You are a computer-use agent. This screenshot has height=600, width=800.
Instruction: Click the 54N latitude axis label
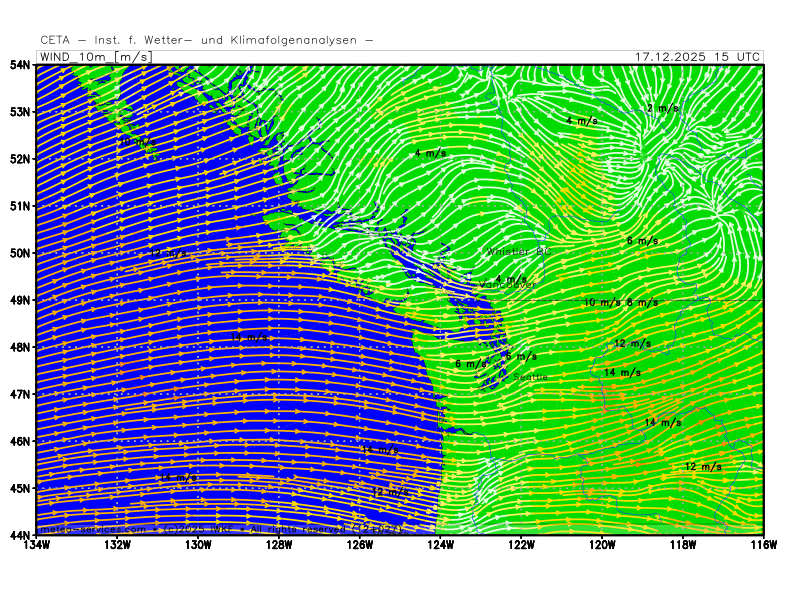[20, 64]
